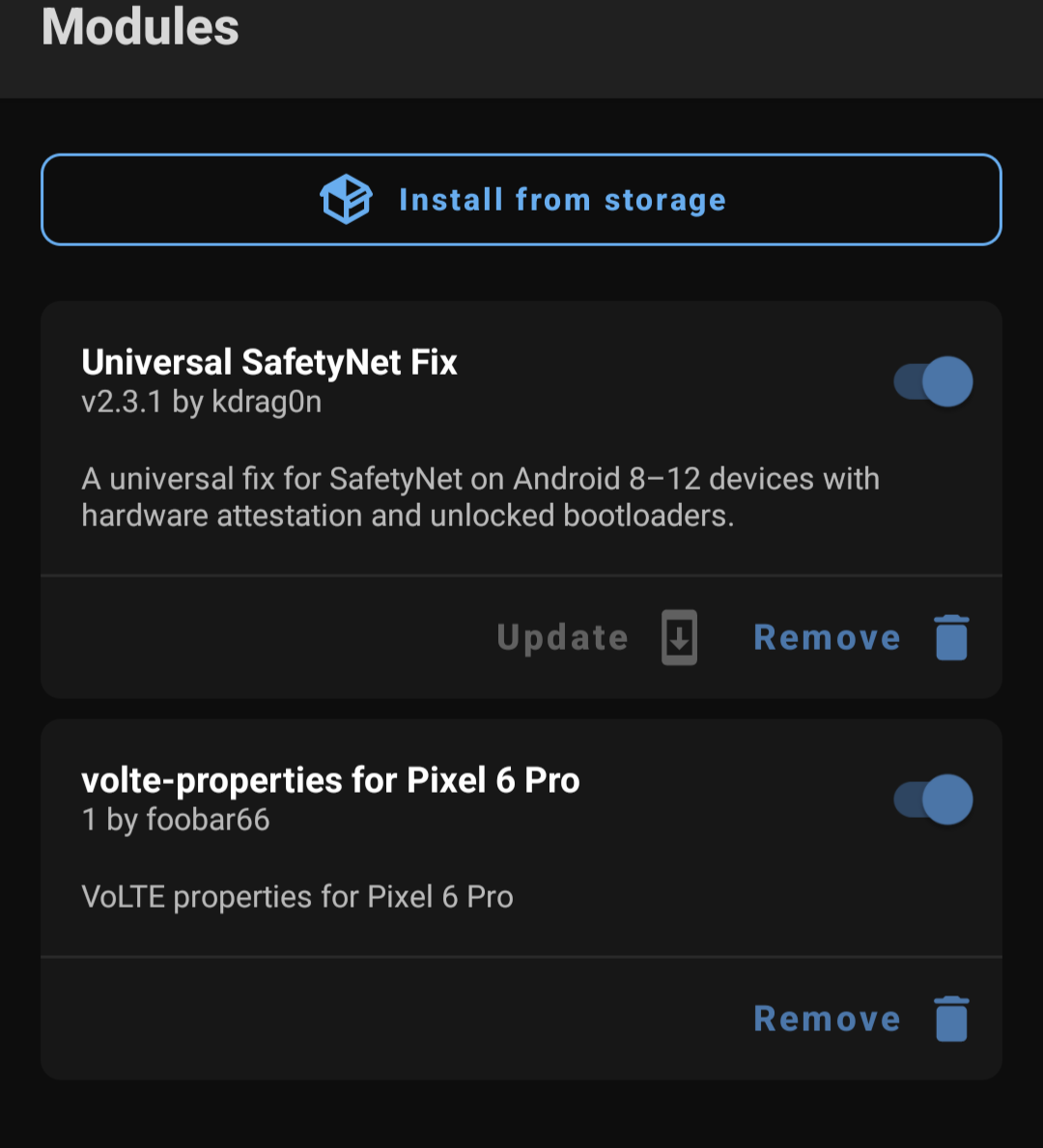This screenshot has height=1148, width=1043.
Task: Click empty area below the module cards
Action: (x=521, y=1114)
